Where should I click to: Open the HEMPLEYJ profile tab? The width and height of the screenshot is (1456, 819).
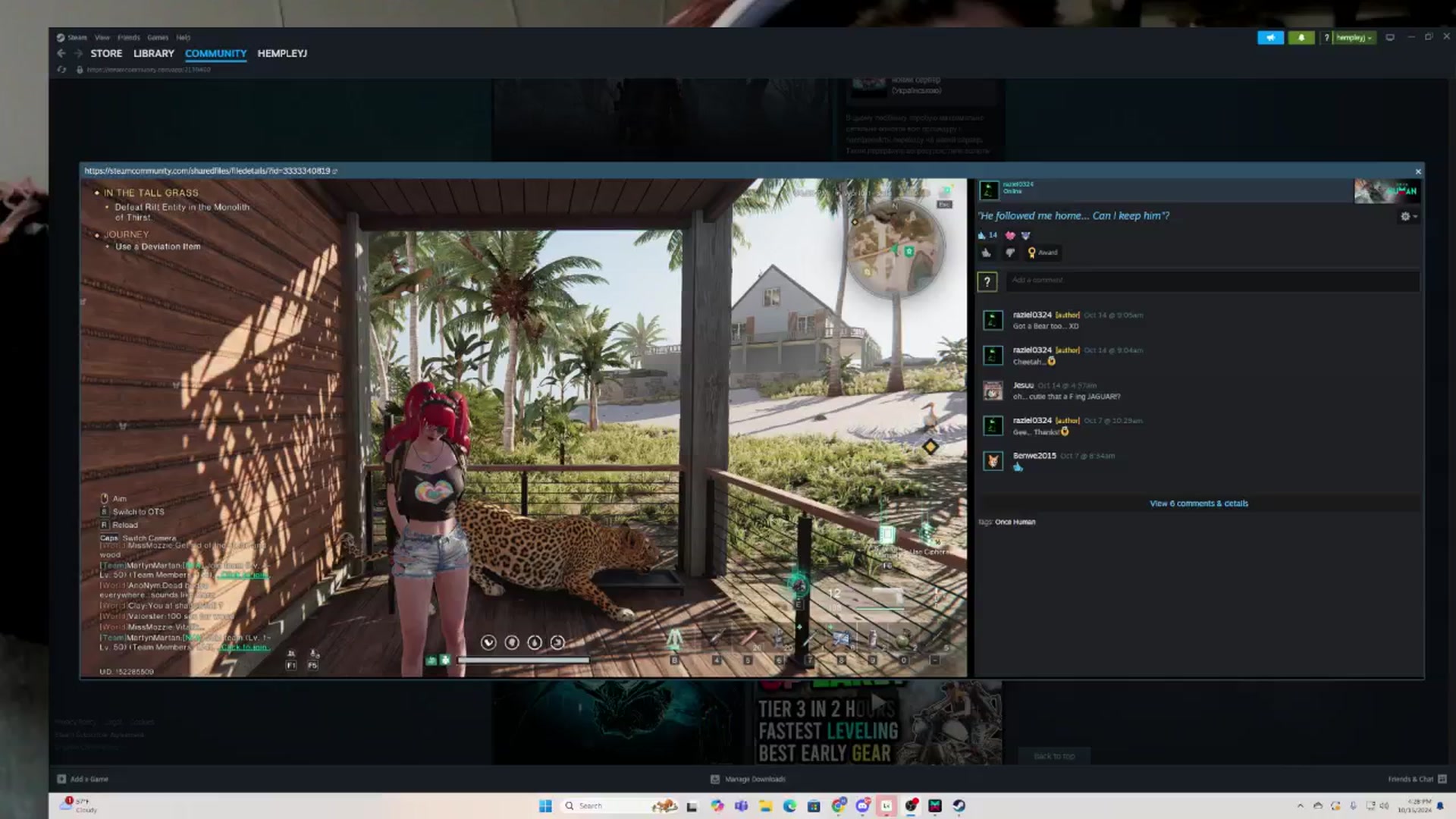[282, 54]
